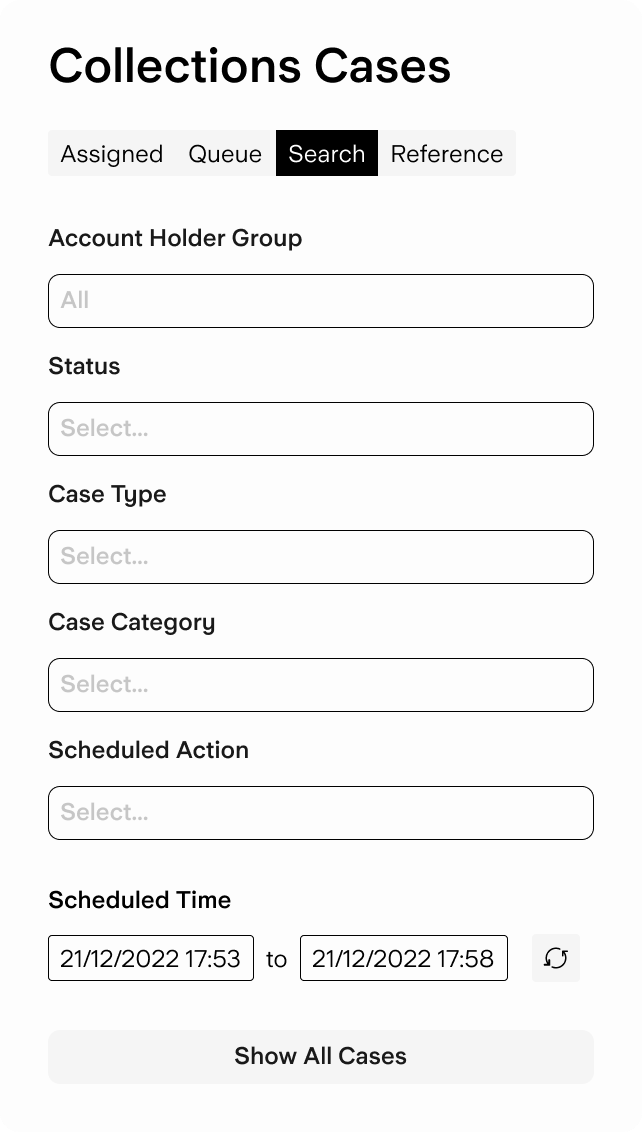
Task: Select the Search tab
Action: [327, 154]
